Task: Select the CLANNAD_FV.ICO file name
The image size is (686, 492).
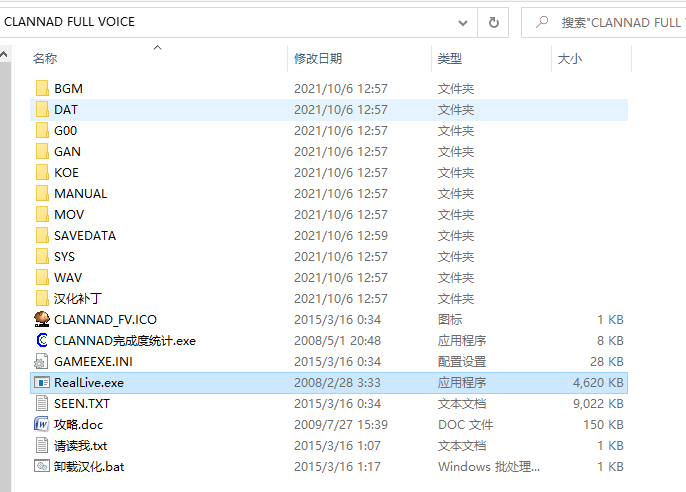Action: tap(105, 320)
